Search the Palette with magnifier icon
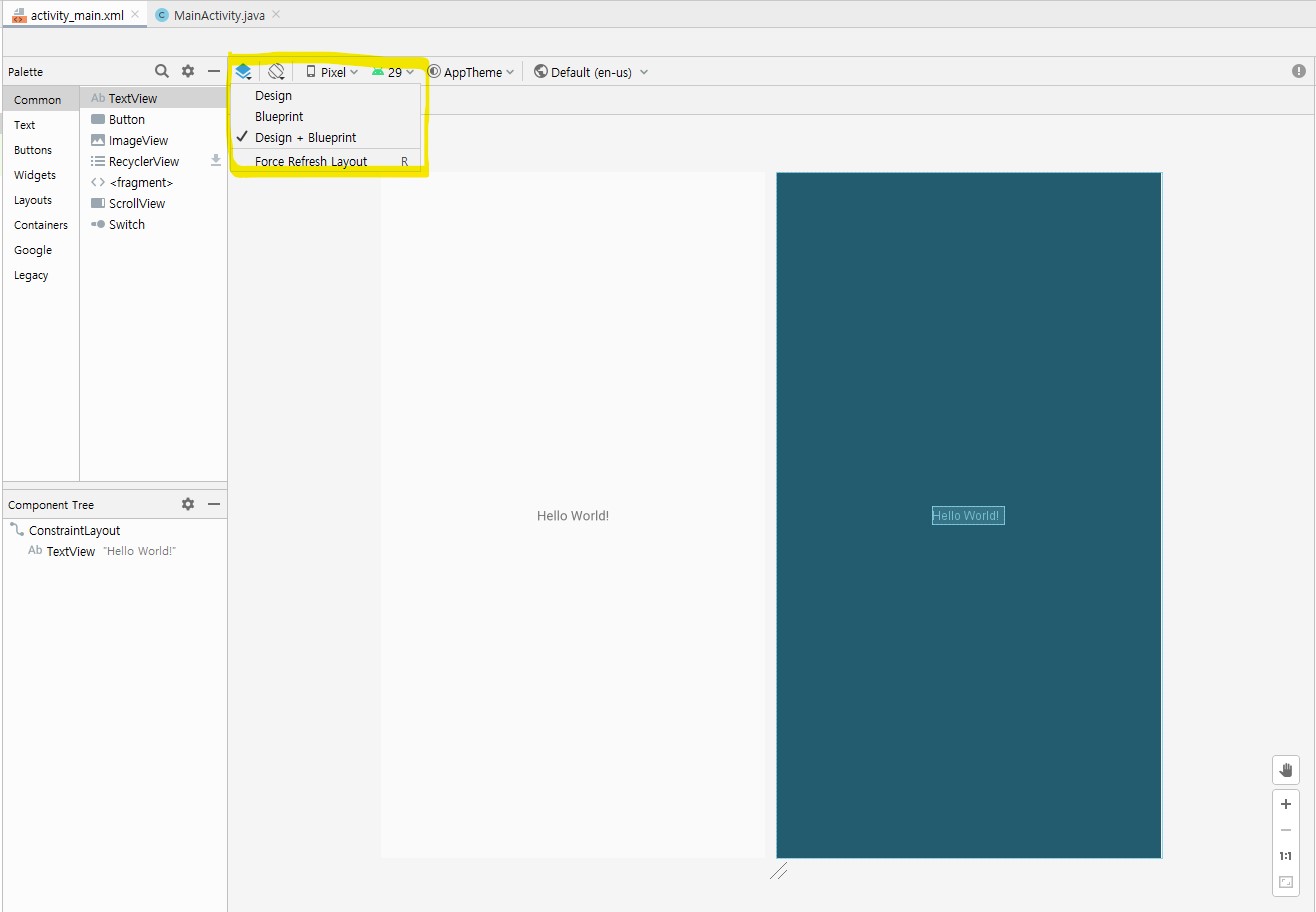Screen dimensions: 1316x912 (162, 71)
